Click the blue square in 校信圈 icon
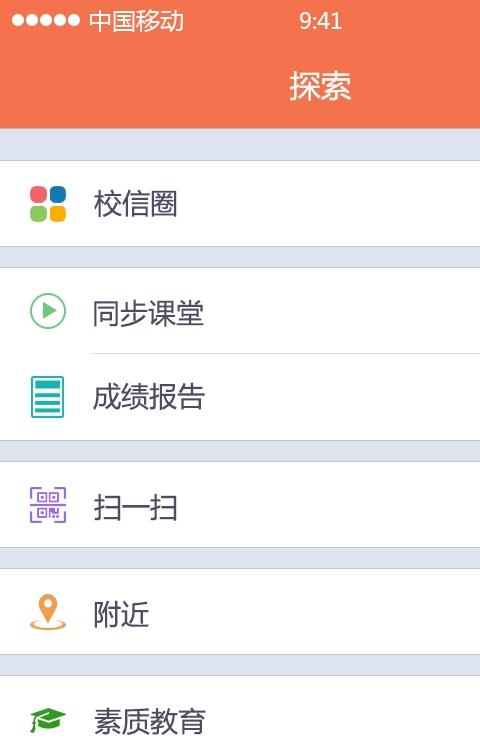 click(x=58, y=194)
